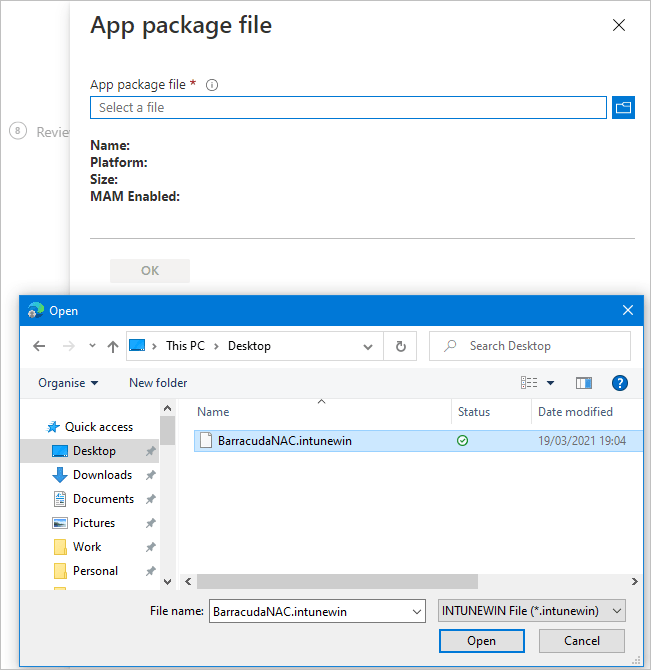
Task: Click New folder
Action: (x=158, y=383)
